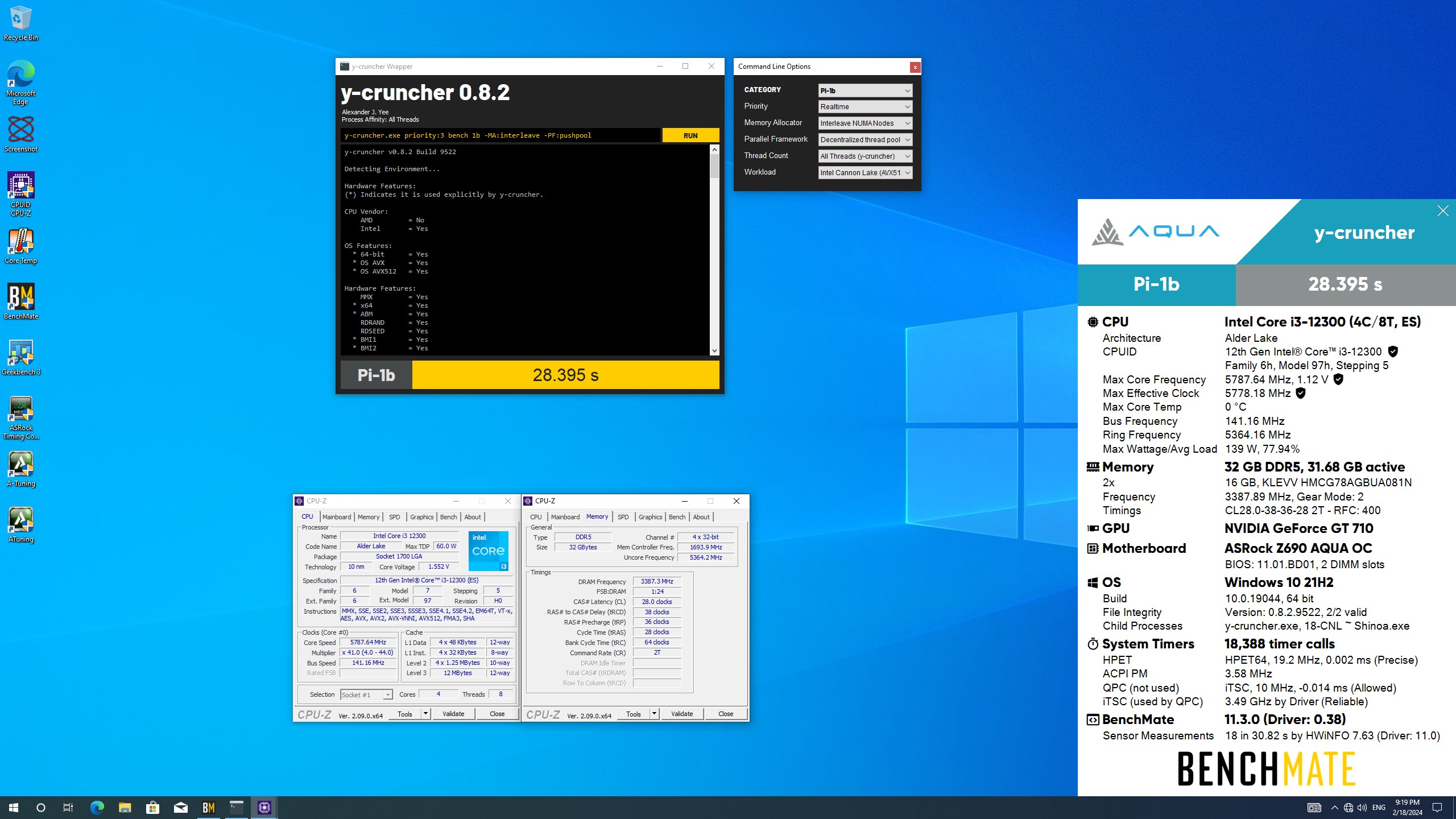Screen dimensions: 1456x819
Task: Open the A-Tuning desktop shortcut
Action: (20, 469)
